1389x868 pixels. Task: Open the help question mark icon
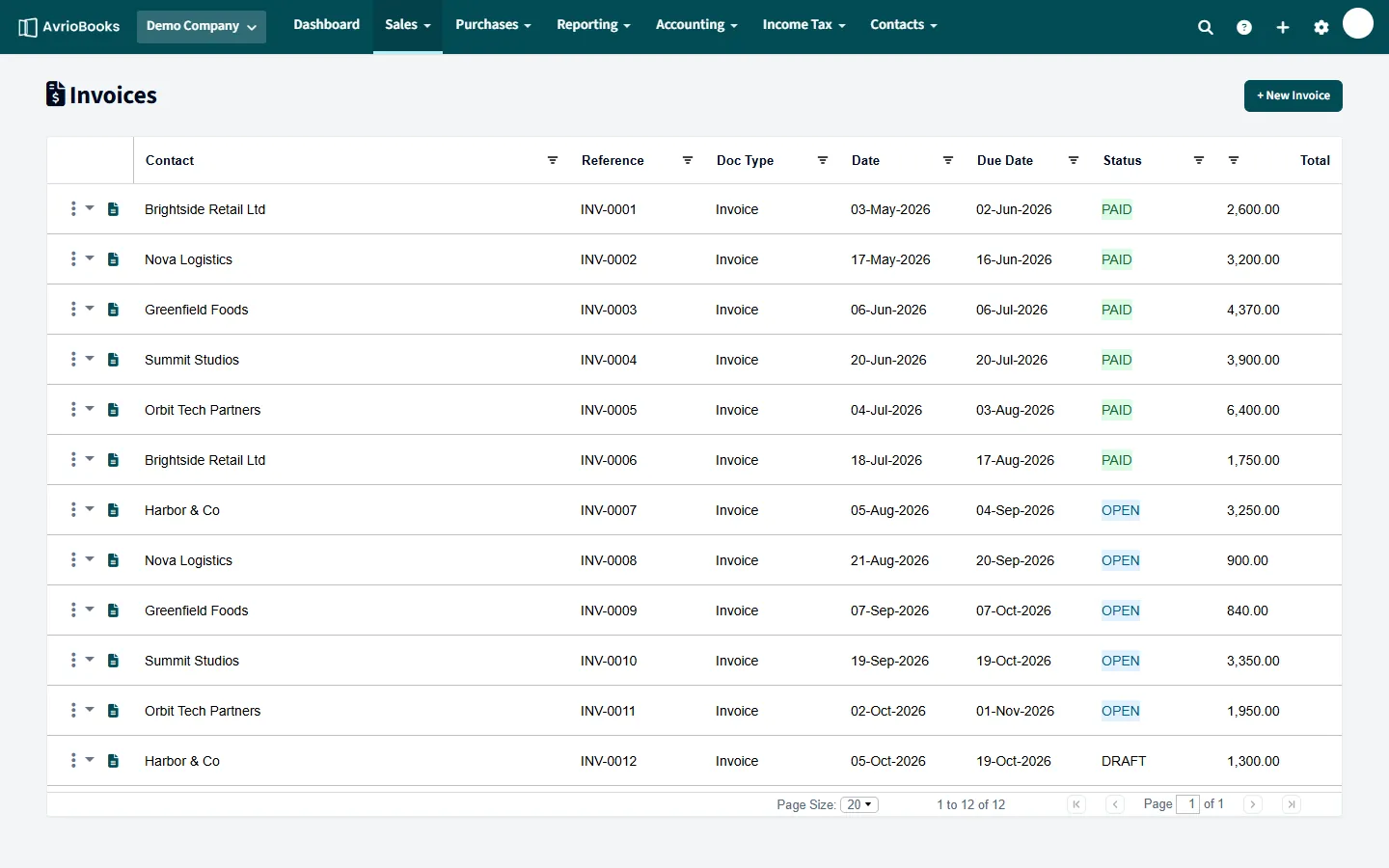pos(1244,28)
